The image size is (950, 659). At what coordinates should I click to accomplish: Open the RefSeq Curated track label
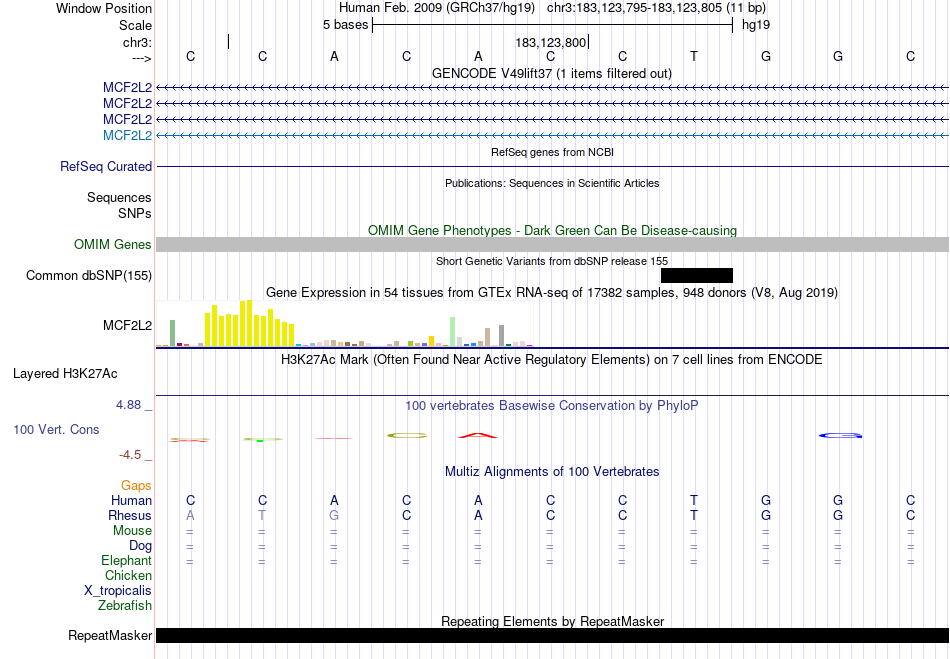(x=106, y=166)
